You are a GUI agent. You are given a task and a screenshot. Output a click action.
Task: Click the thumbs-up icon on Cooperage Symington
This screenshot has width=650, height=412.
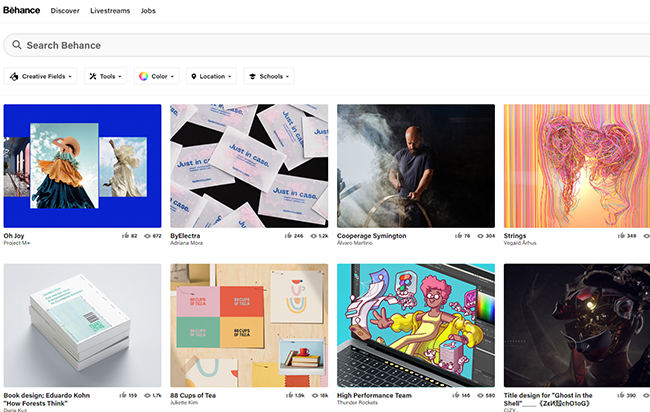pyautogui.click(x=458, y=235)
